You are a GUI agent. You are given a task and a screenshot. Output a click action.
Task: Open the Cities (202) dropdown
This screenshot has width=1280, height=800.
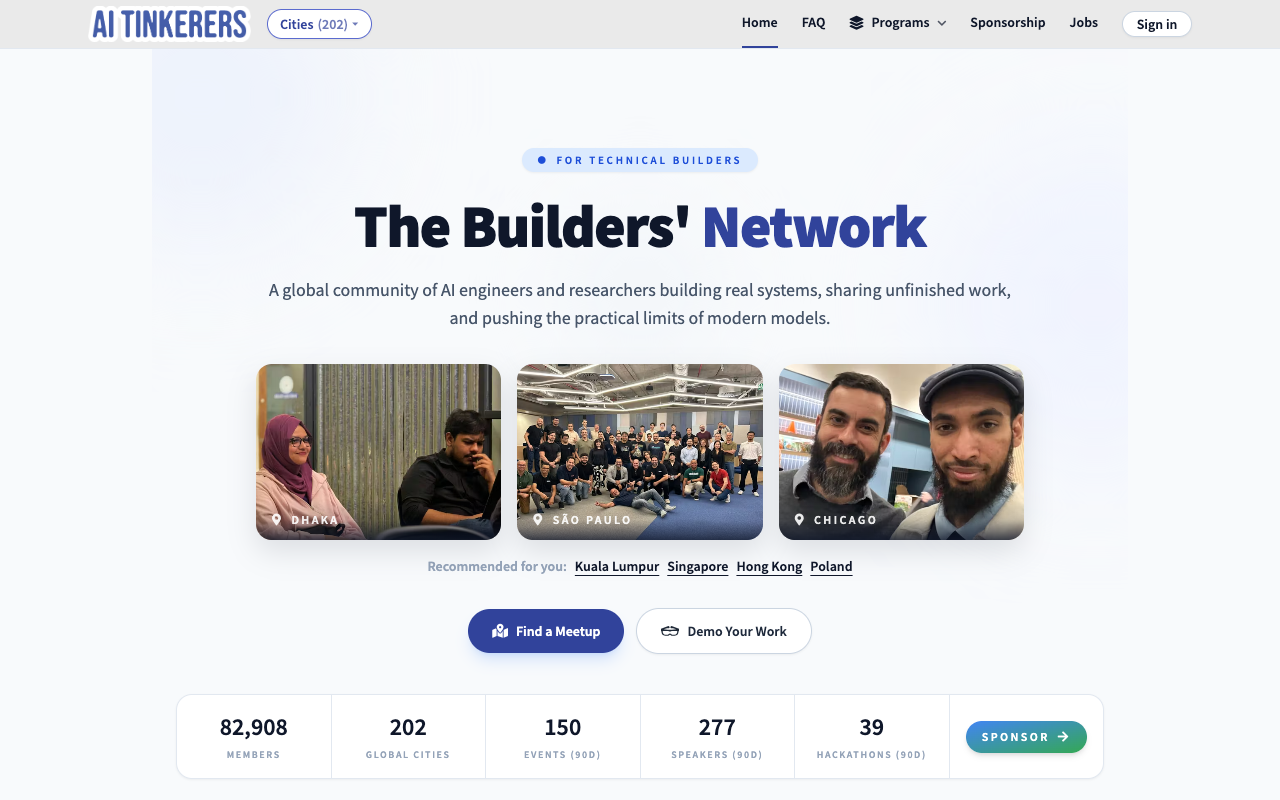click(x=319, y=24)
